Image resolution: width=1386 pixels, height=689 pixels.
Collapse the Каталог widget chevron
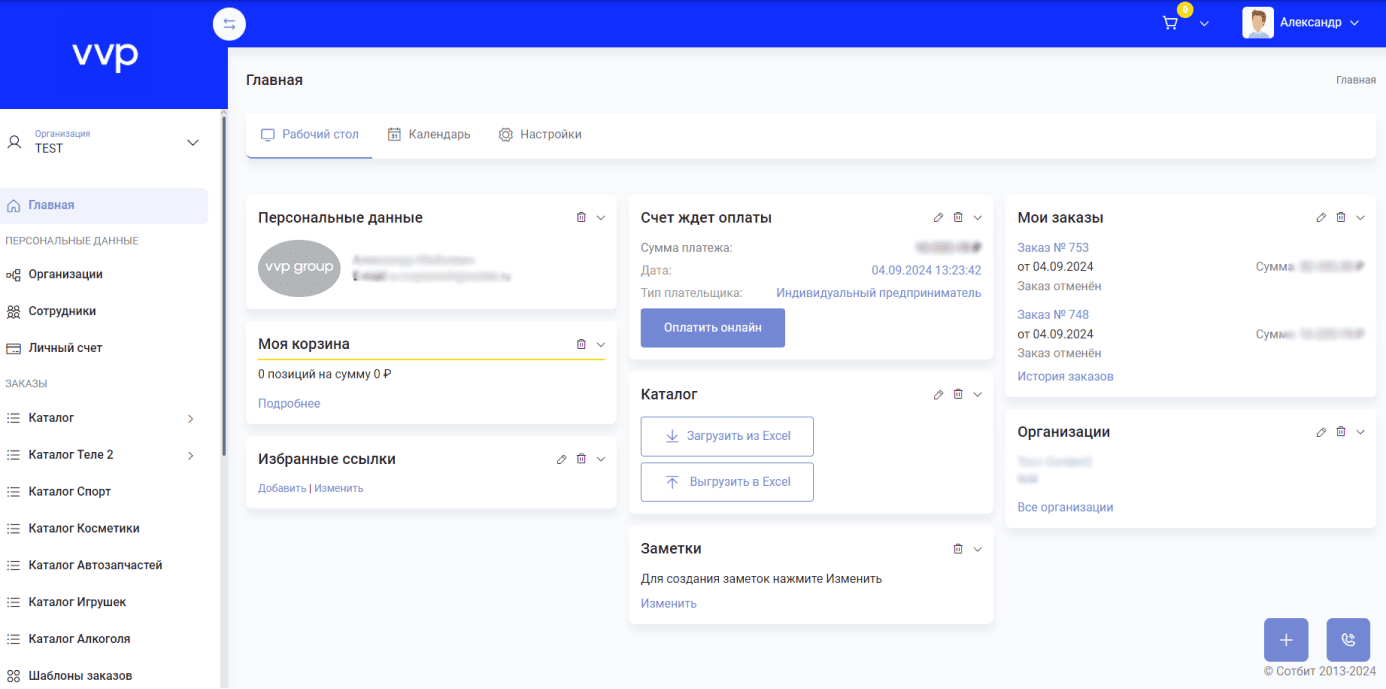(978, 395)
